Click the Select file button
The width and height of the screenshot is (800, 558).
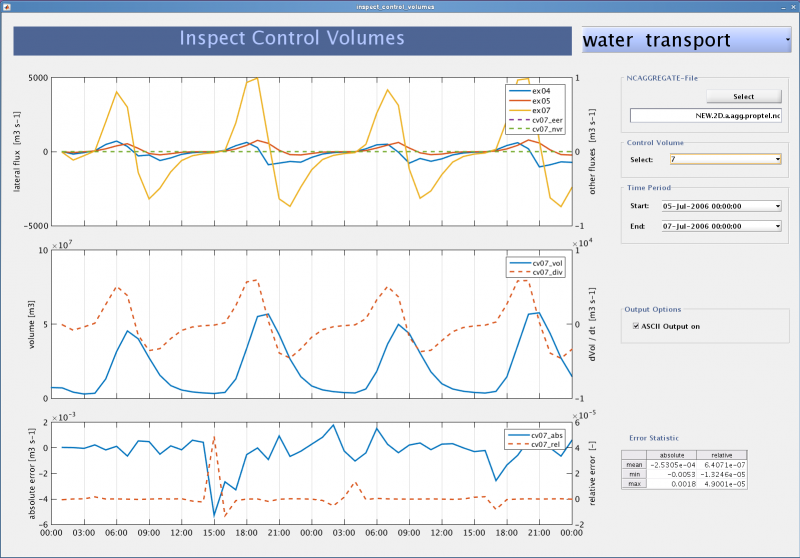point(743,96)
